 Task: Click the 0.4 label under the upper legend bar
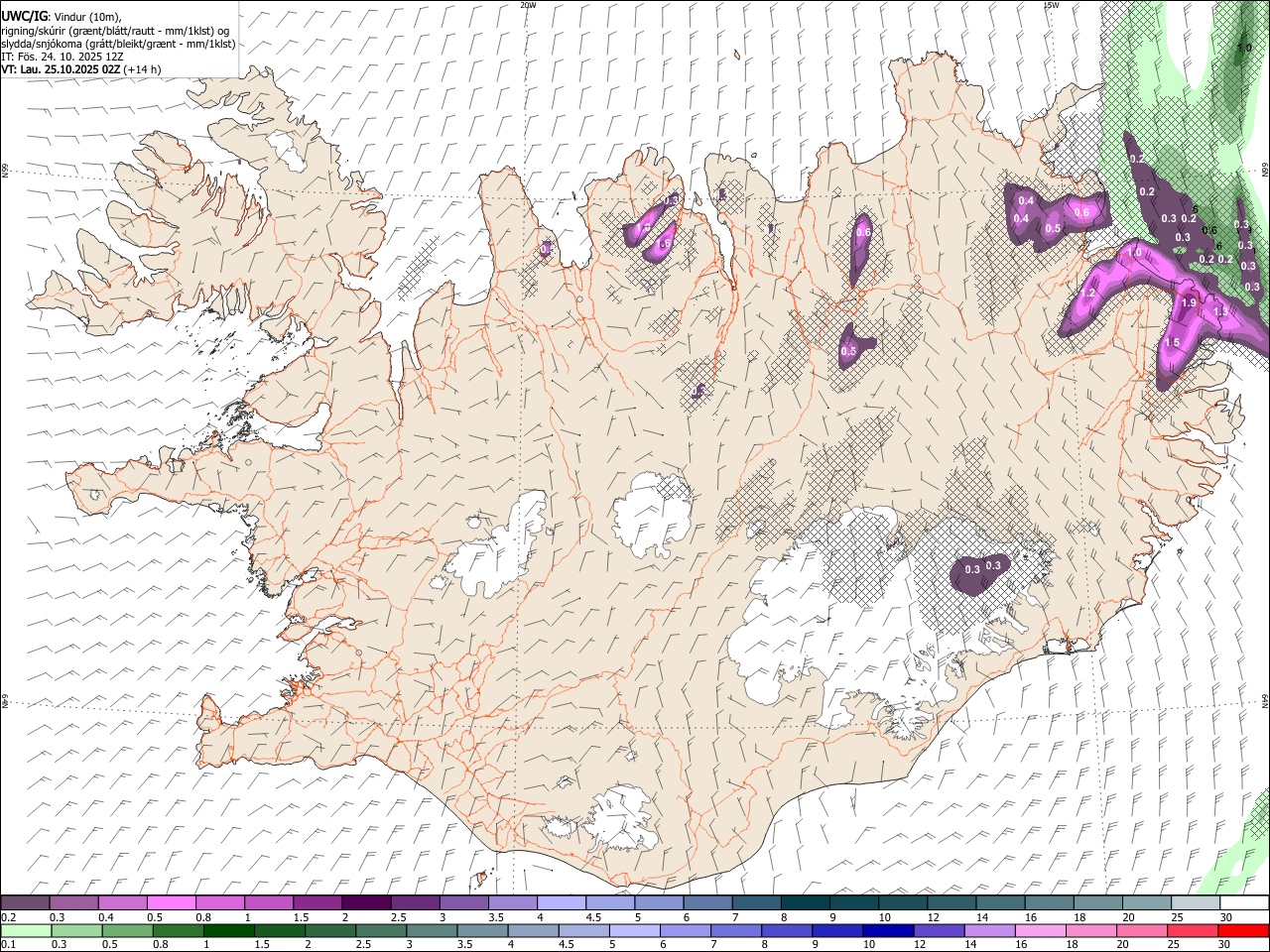[x=105, y=917]
